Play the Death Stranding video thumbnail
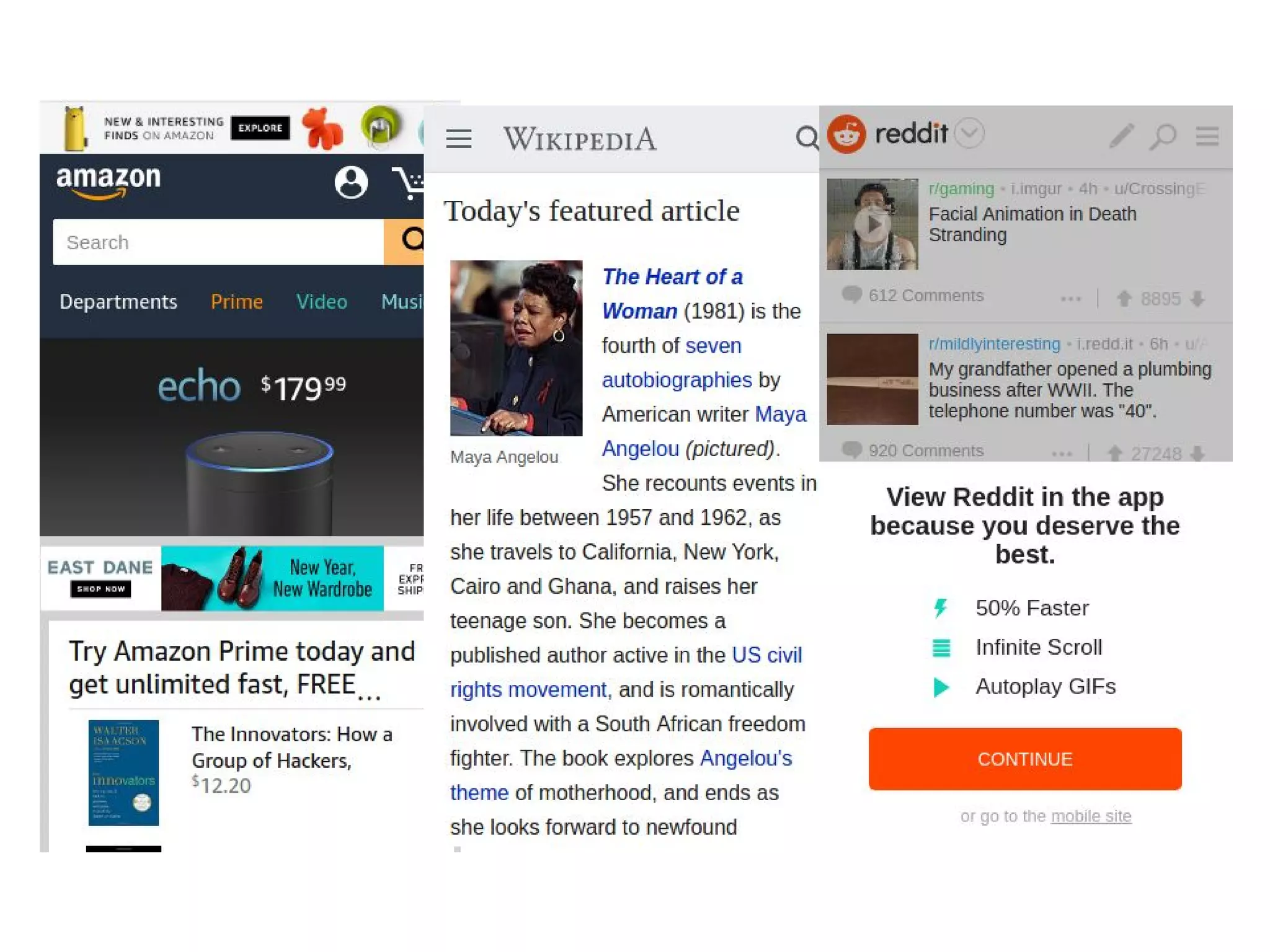Image resolution: width=1270 pixels, height=952 pixels. click(x=873, y=224)
